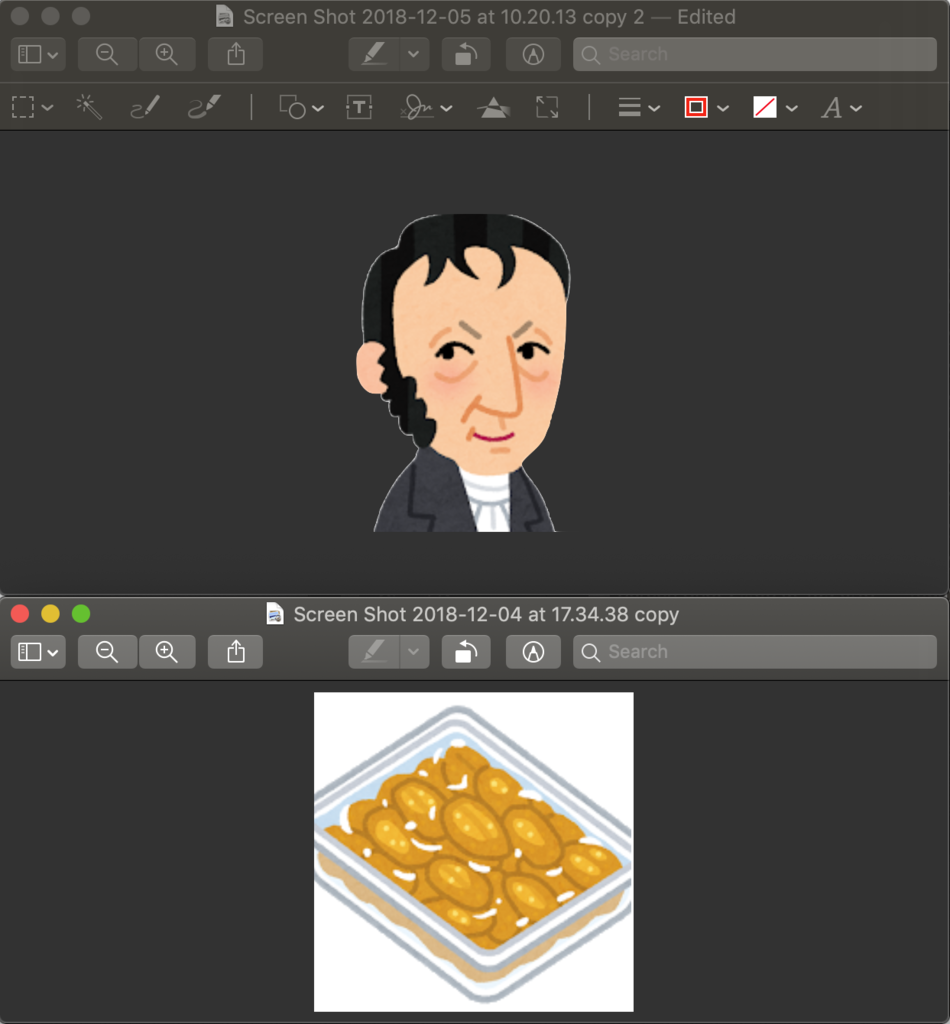Click Search field in the top window
The image size is (950, 1024).
pyautogui.click(x=755, y=54)
